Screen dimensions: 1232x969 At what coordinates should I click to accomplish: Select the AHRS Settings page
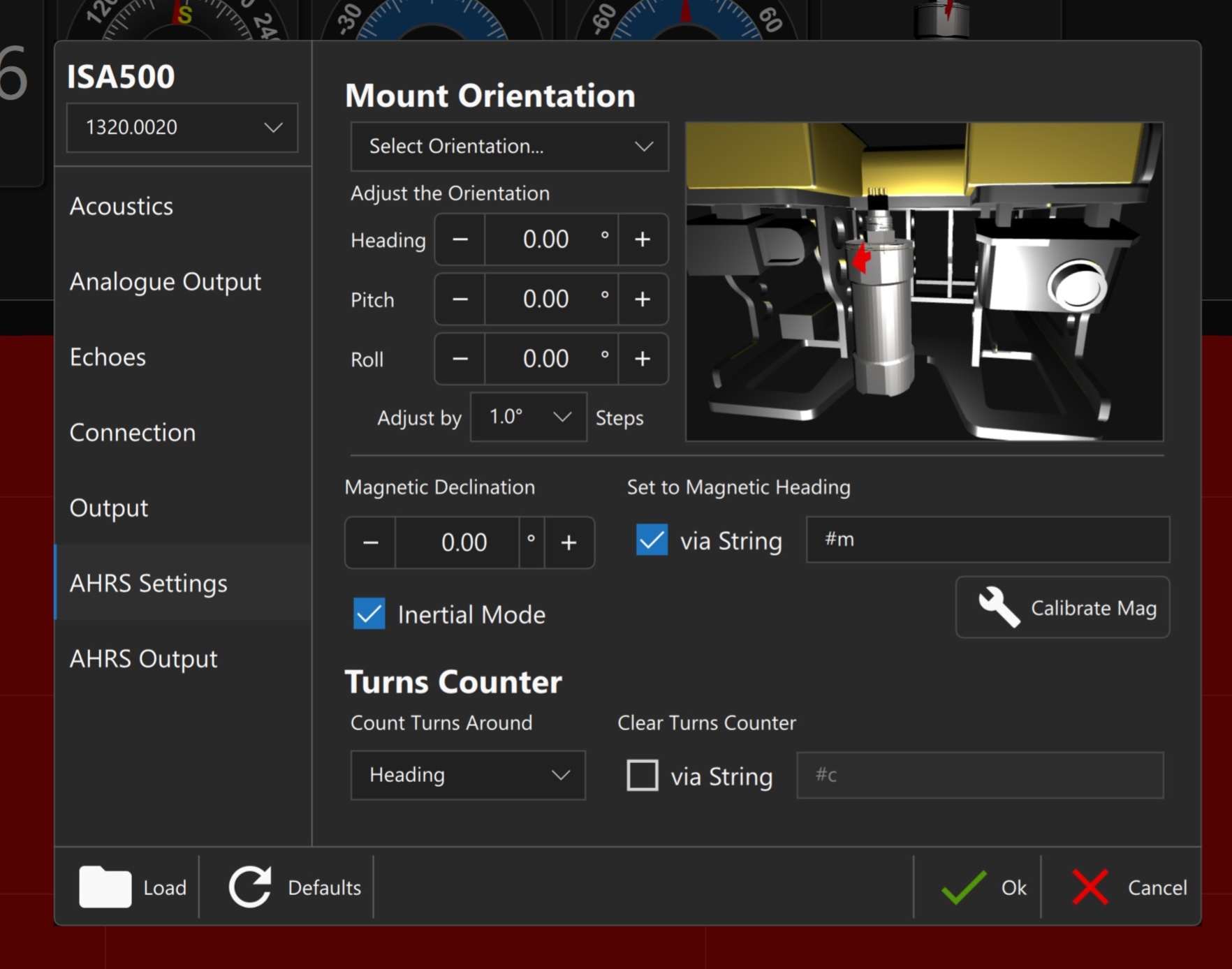pos(182,583)
